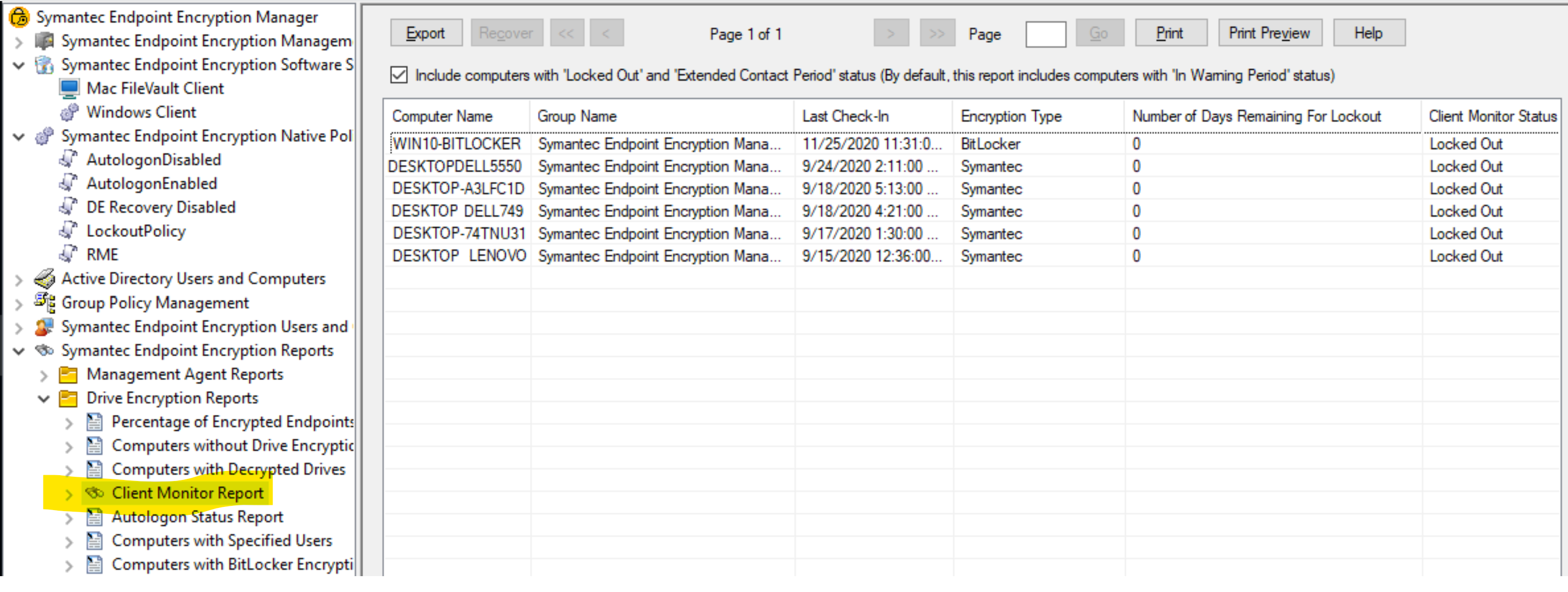Click the Autologon Status Report icon

click(95, 517)
